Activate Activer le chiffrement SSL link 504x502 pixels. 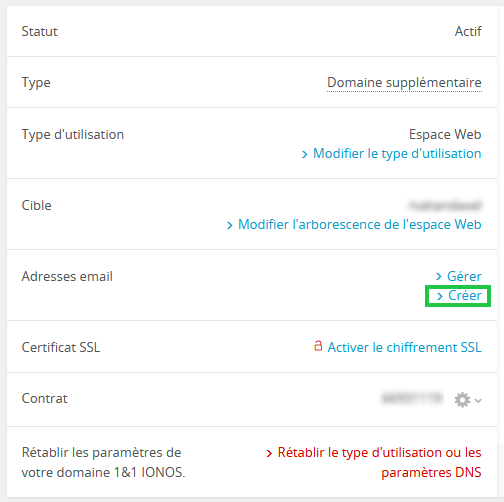pyautogui.click(x=404, y=347)
